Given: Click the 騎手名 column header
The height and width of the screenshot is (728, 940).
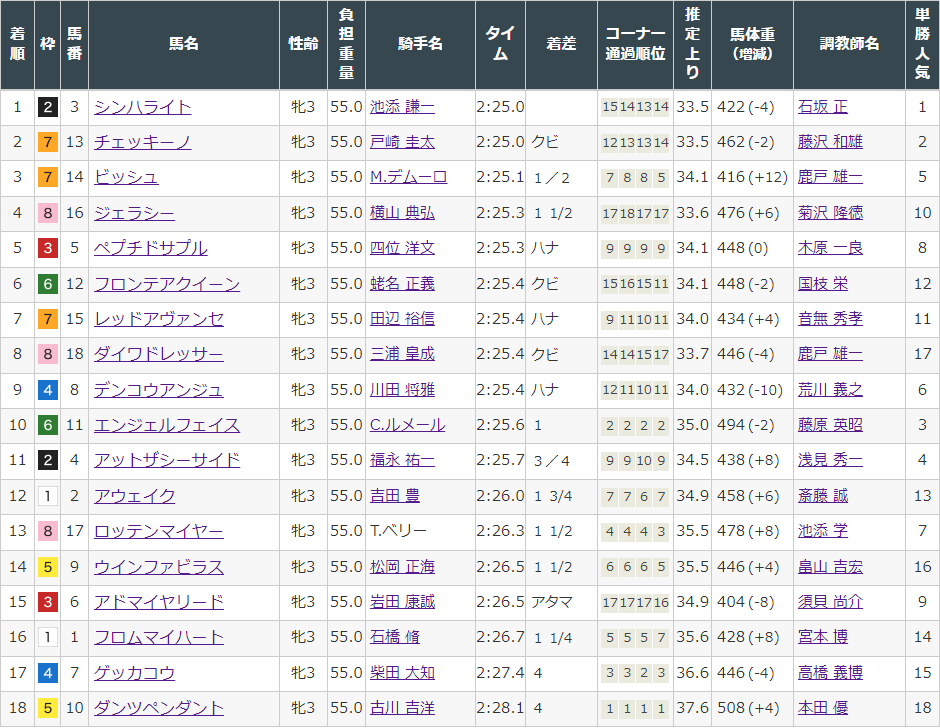Looking at the screenshot, I should [420, 44].
